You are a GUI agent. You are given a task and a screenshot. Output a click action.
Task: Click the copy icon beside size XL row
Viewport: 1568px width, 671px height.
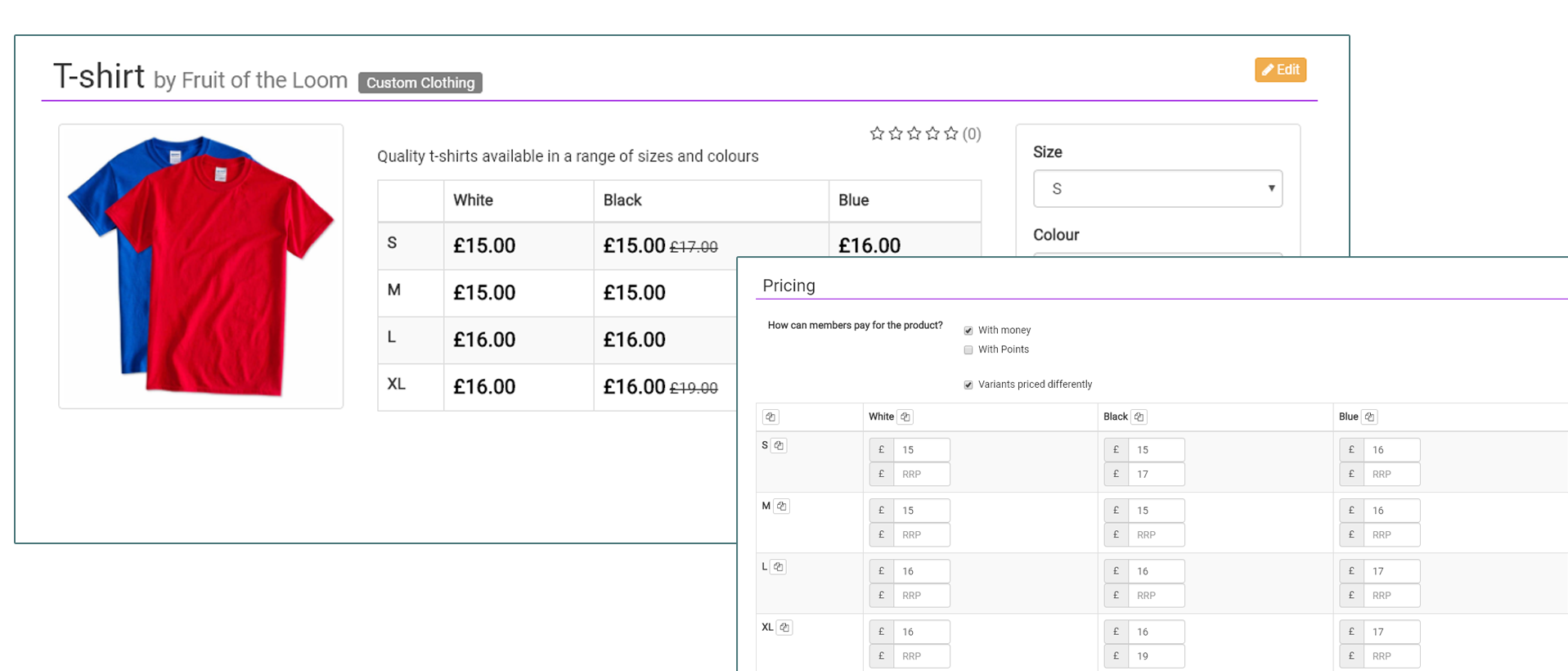(x=784, y=628)
